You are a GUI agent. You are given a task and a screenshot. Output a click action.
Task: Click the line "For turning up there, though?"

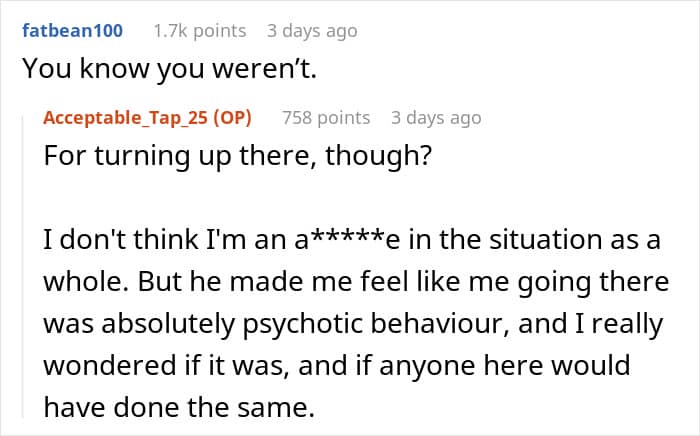point(238,156)
